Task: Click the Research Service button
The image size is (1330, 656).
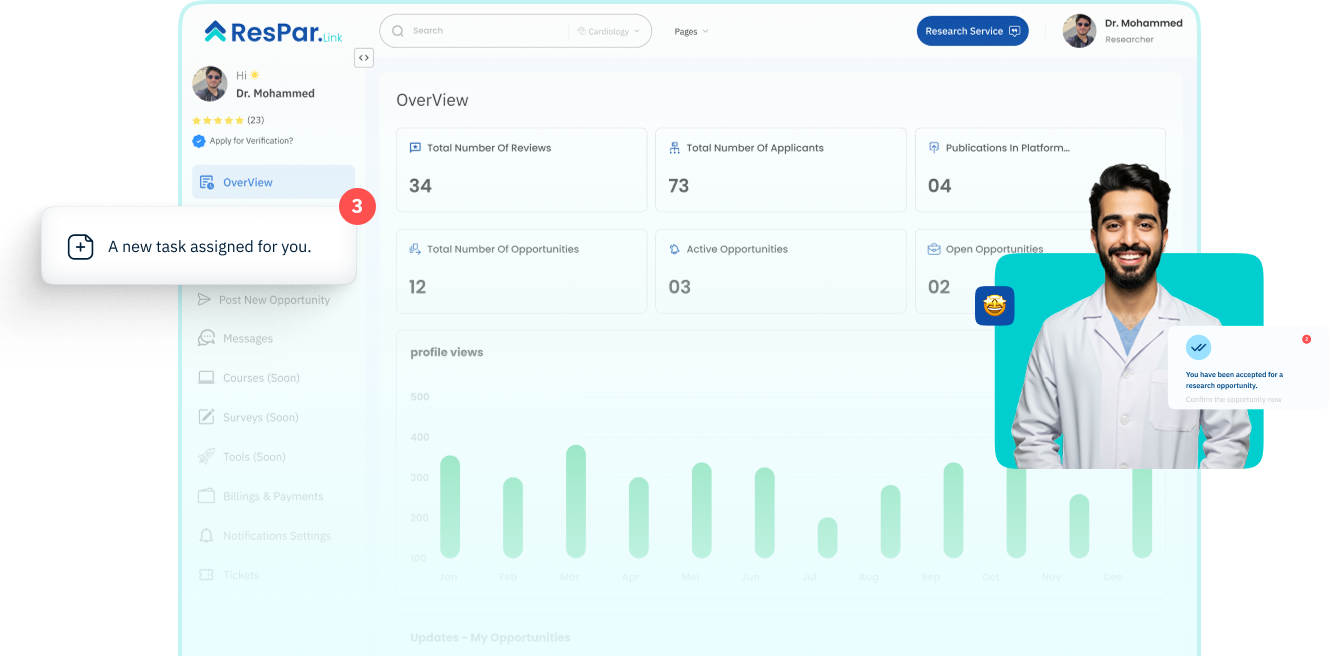Action: point(973,31)
